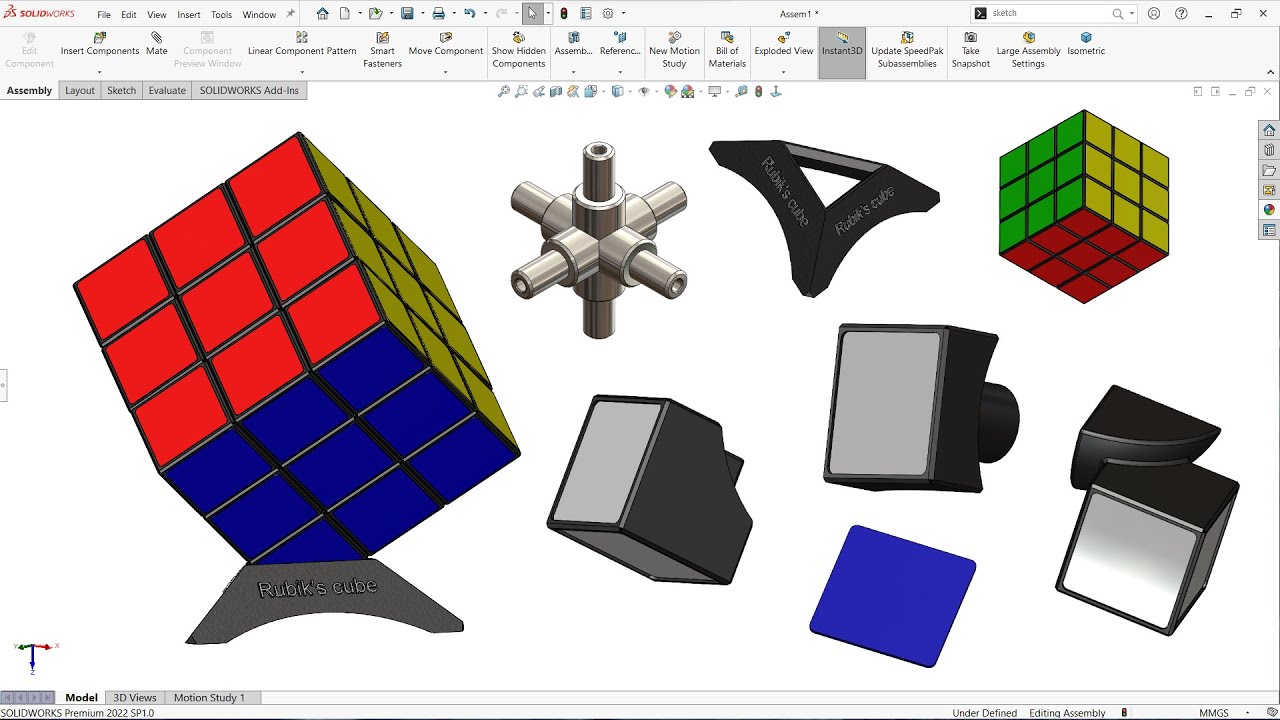The width and height of the screenshot is (1280, 720).
Task: Click the Rebuild traffic light icon in title bar
Action: pyautogui.click(x=564, y=14)
